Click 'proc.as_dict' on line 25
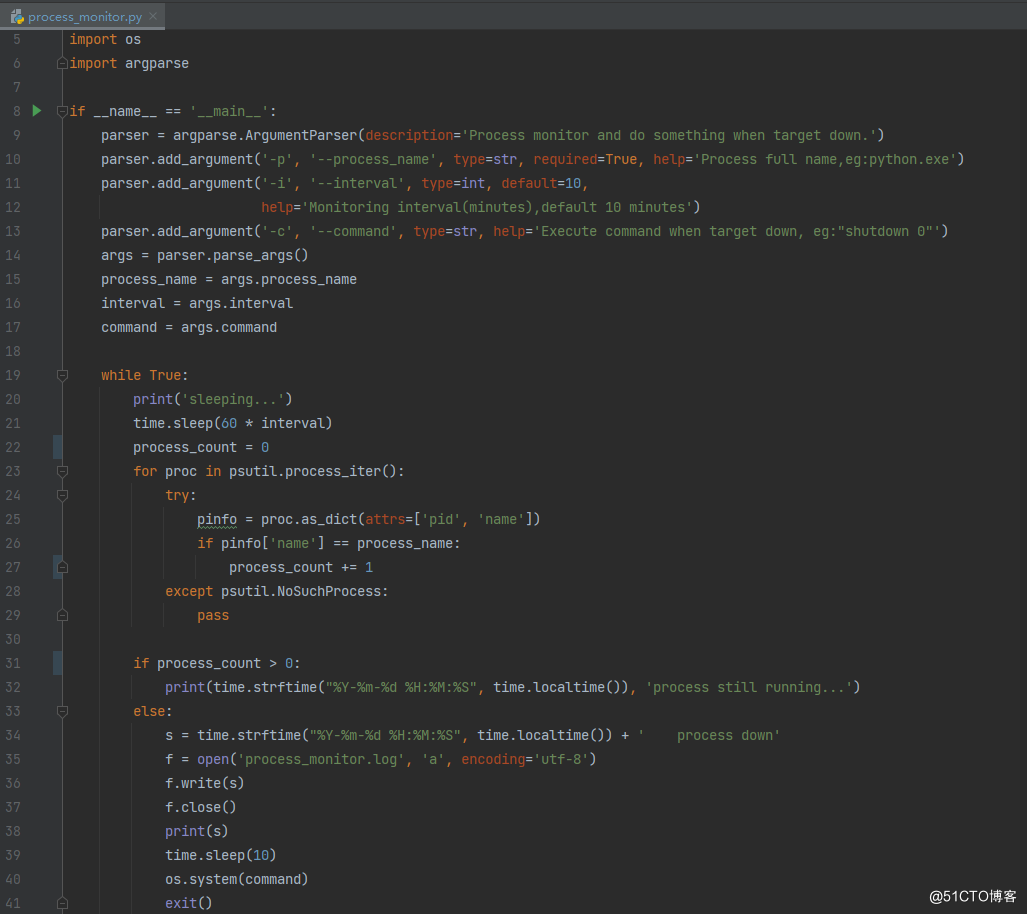Image resolution: width=1027 pixels, height=914 pixels. [308, 520]
